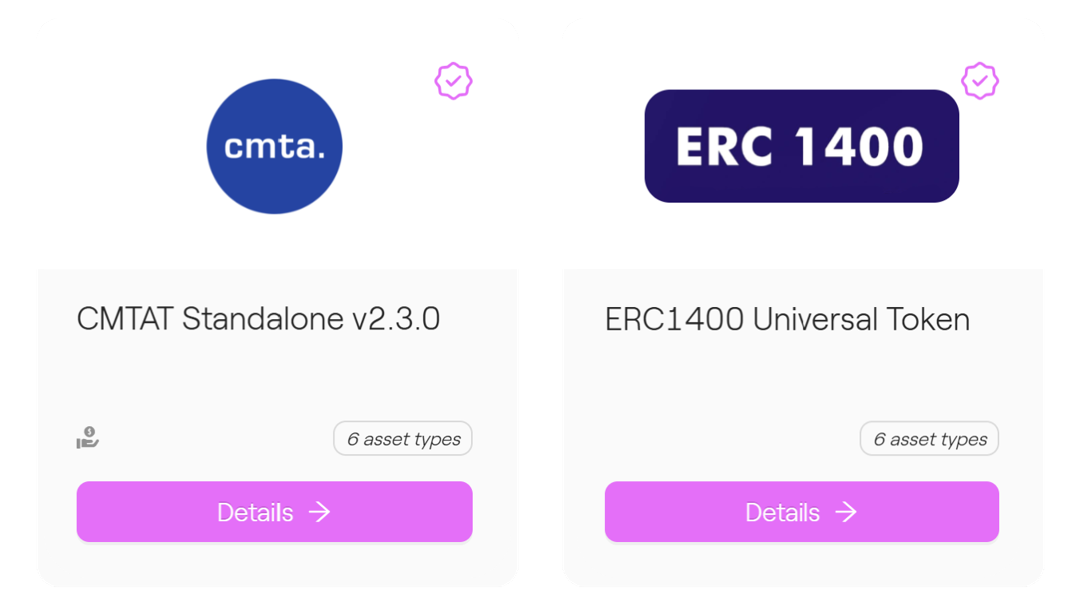Click the ERC 1400 logo banner

801,146
